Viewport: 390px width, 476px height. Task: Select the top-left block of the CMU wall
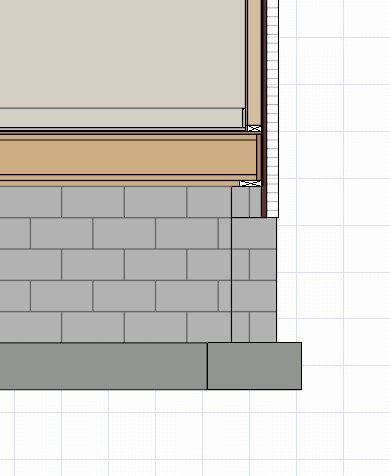coord(31,202)
